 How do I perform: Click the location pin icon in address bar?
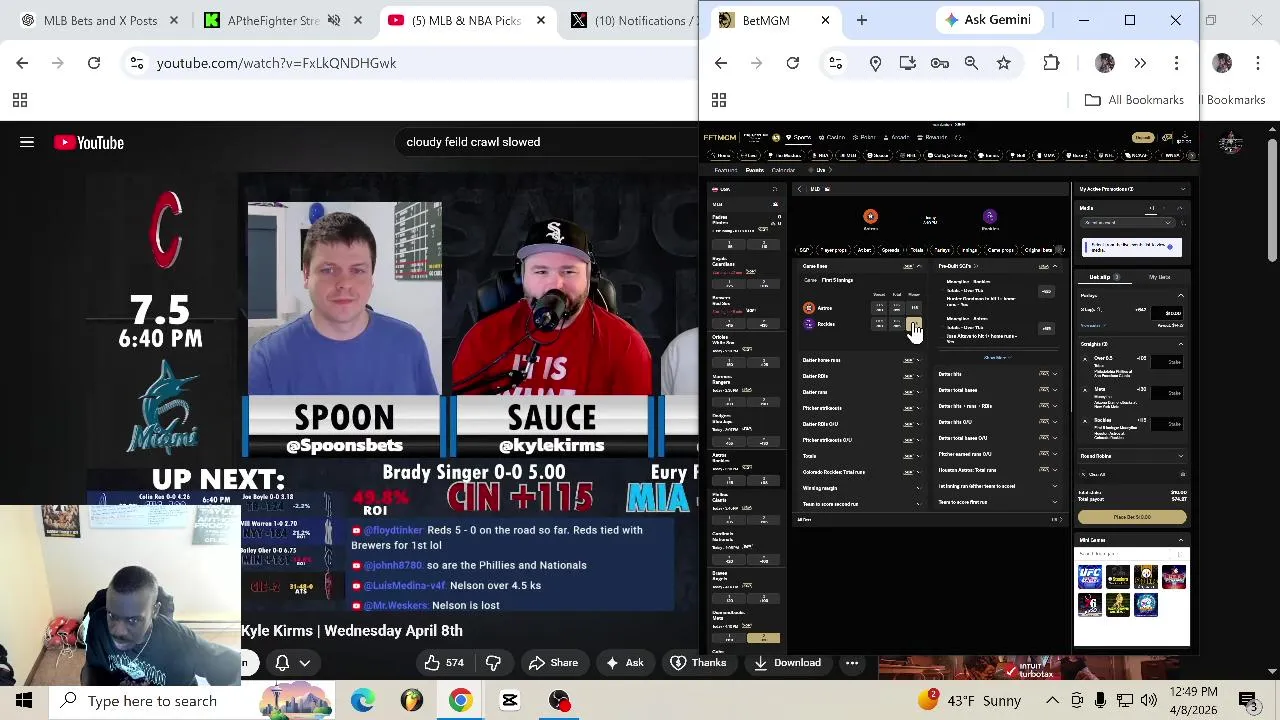pos(875,63)
